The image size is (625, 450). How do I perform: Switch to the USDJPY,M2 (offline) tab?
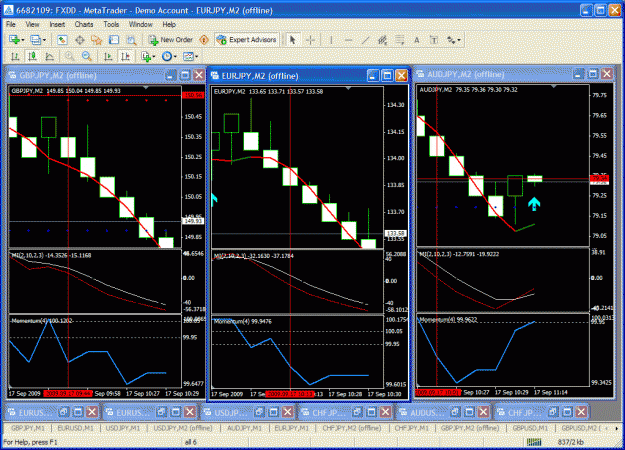click(x=183, y=428)
